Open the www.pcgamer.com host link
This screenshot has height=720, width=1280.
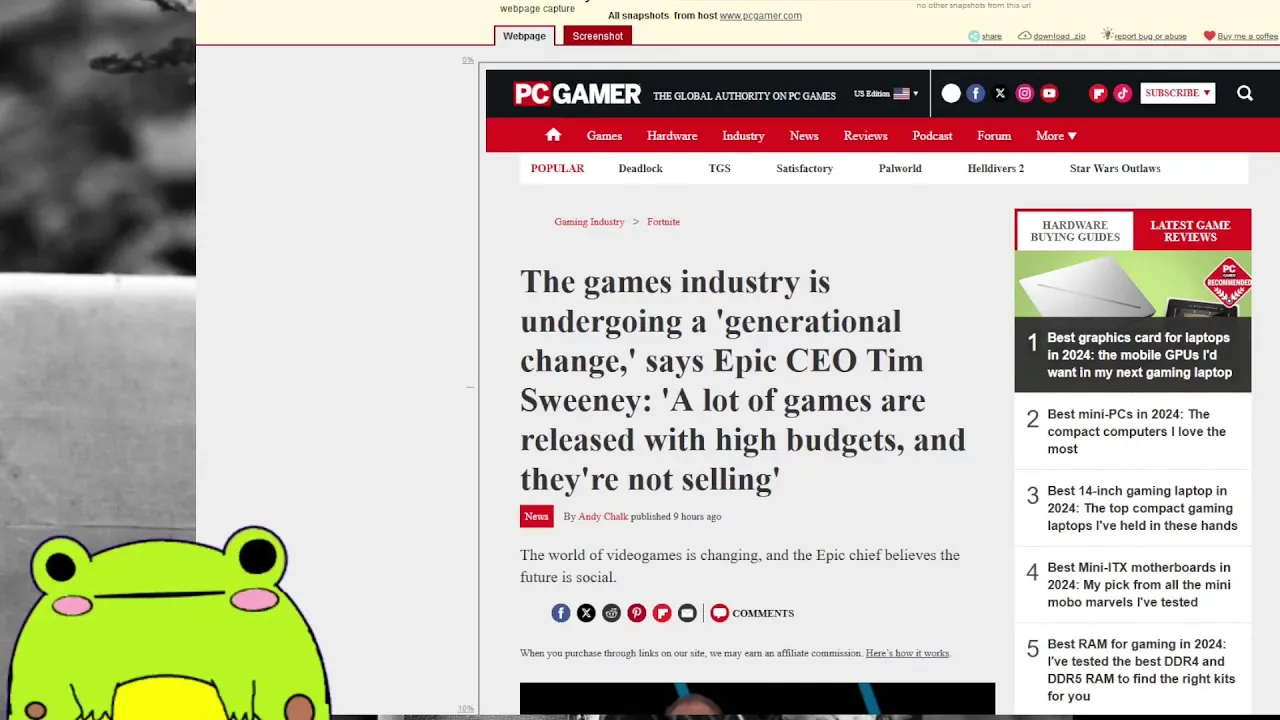[761, 16]
